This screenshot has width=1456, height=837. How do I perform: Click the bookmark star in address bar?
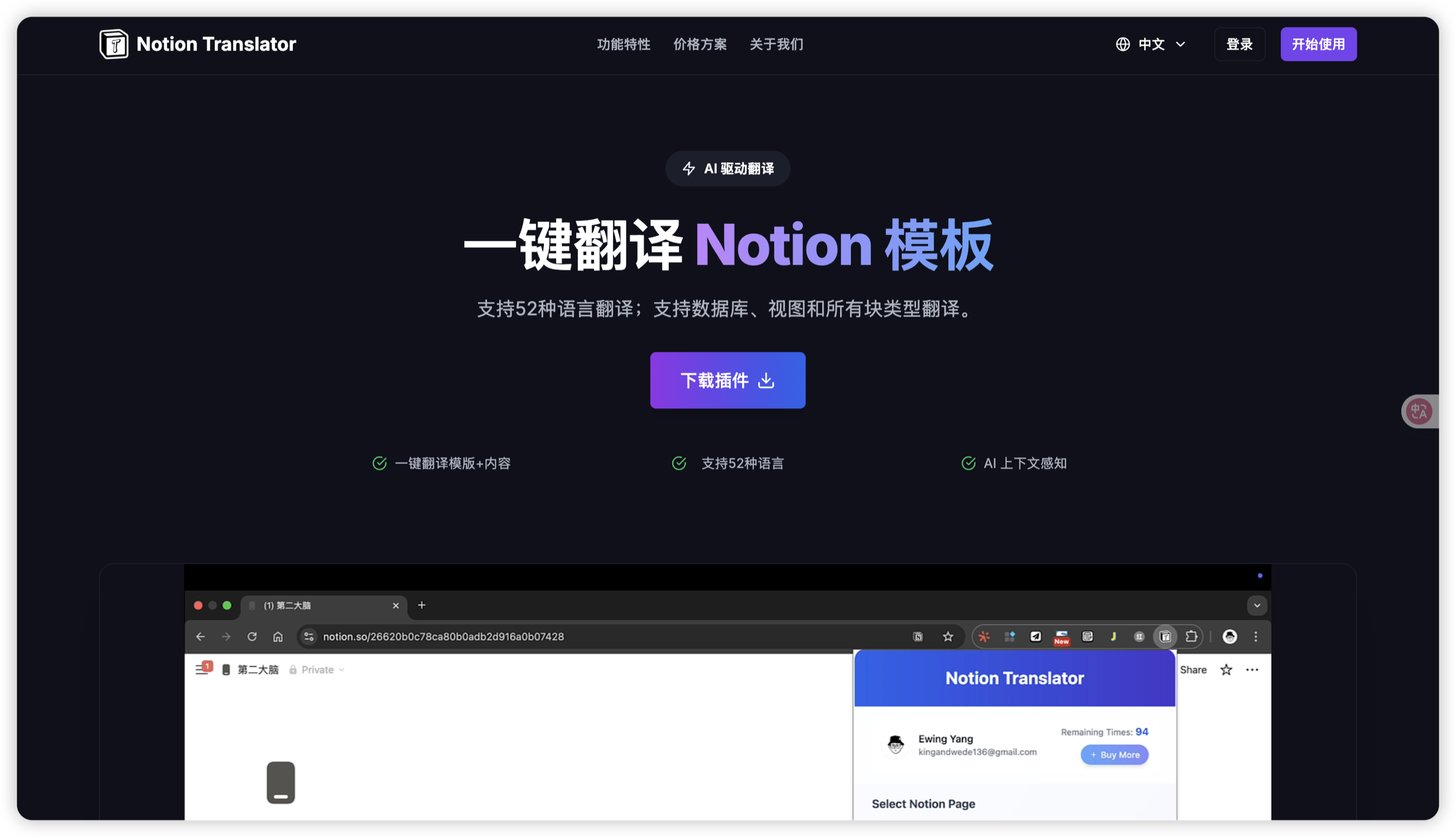tap(948, 637)
